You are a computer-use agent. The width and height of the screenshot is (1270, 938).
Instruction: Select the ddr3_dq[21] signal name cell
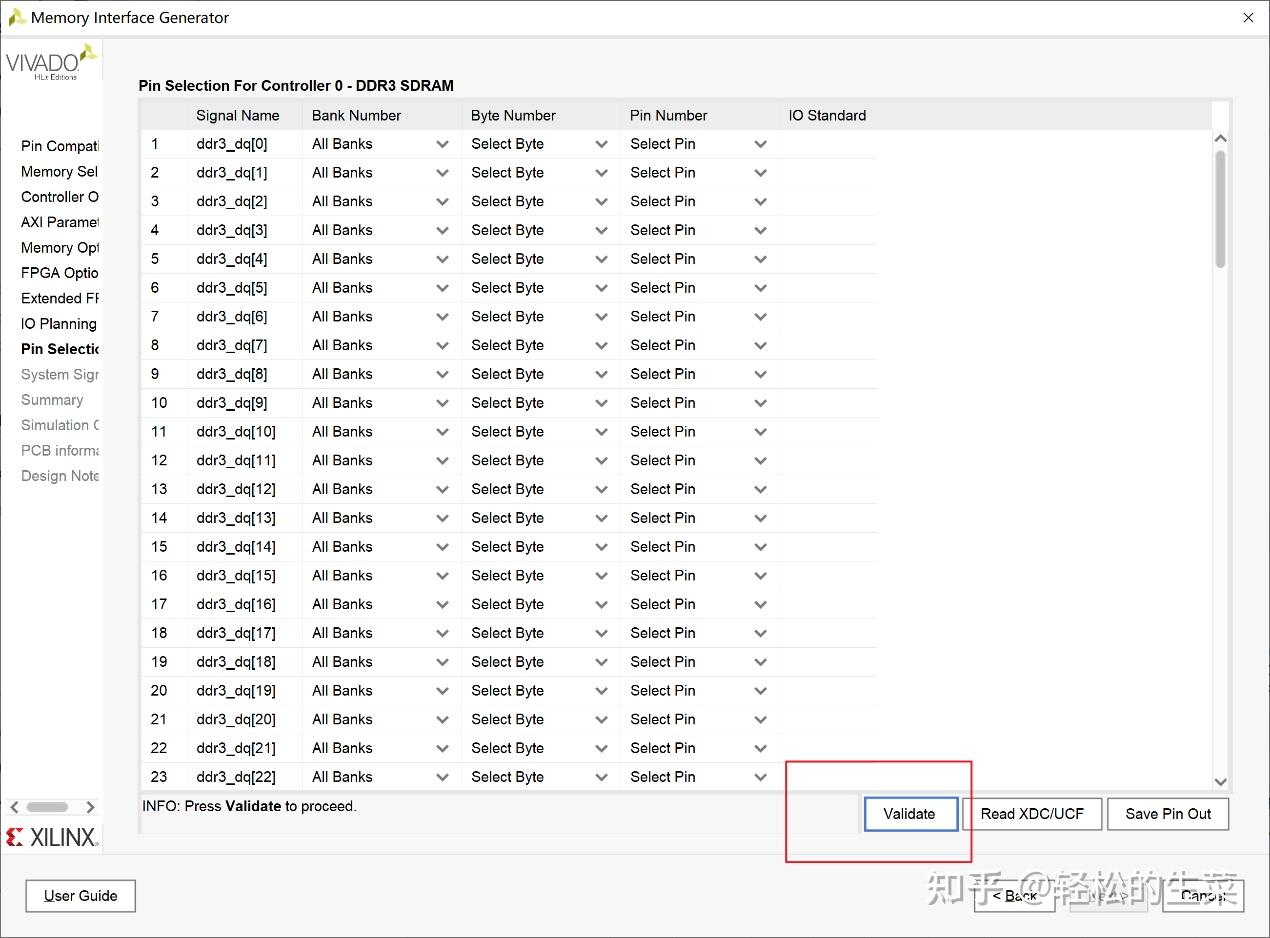(x=236, y=748)
